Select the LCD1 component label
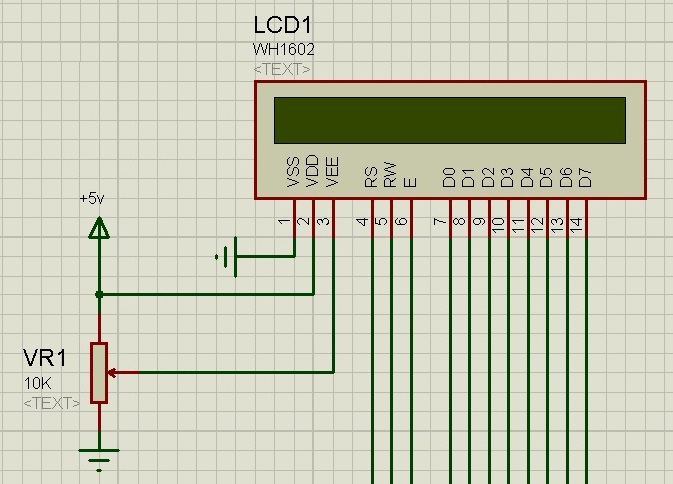 click(x=282, y=25)
